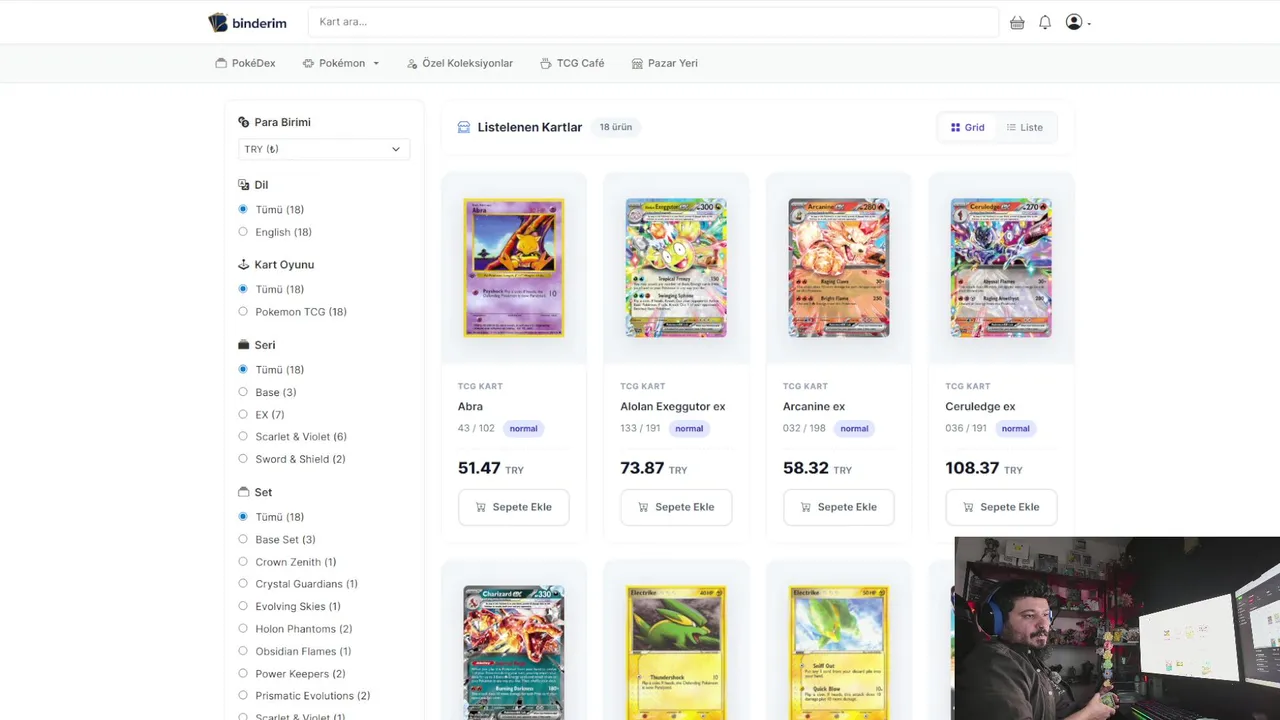Open the Alolan Exeggutor ex card image
The image size is (1280, 720).
click(676, 267)
